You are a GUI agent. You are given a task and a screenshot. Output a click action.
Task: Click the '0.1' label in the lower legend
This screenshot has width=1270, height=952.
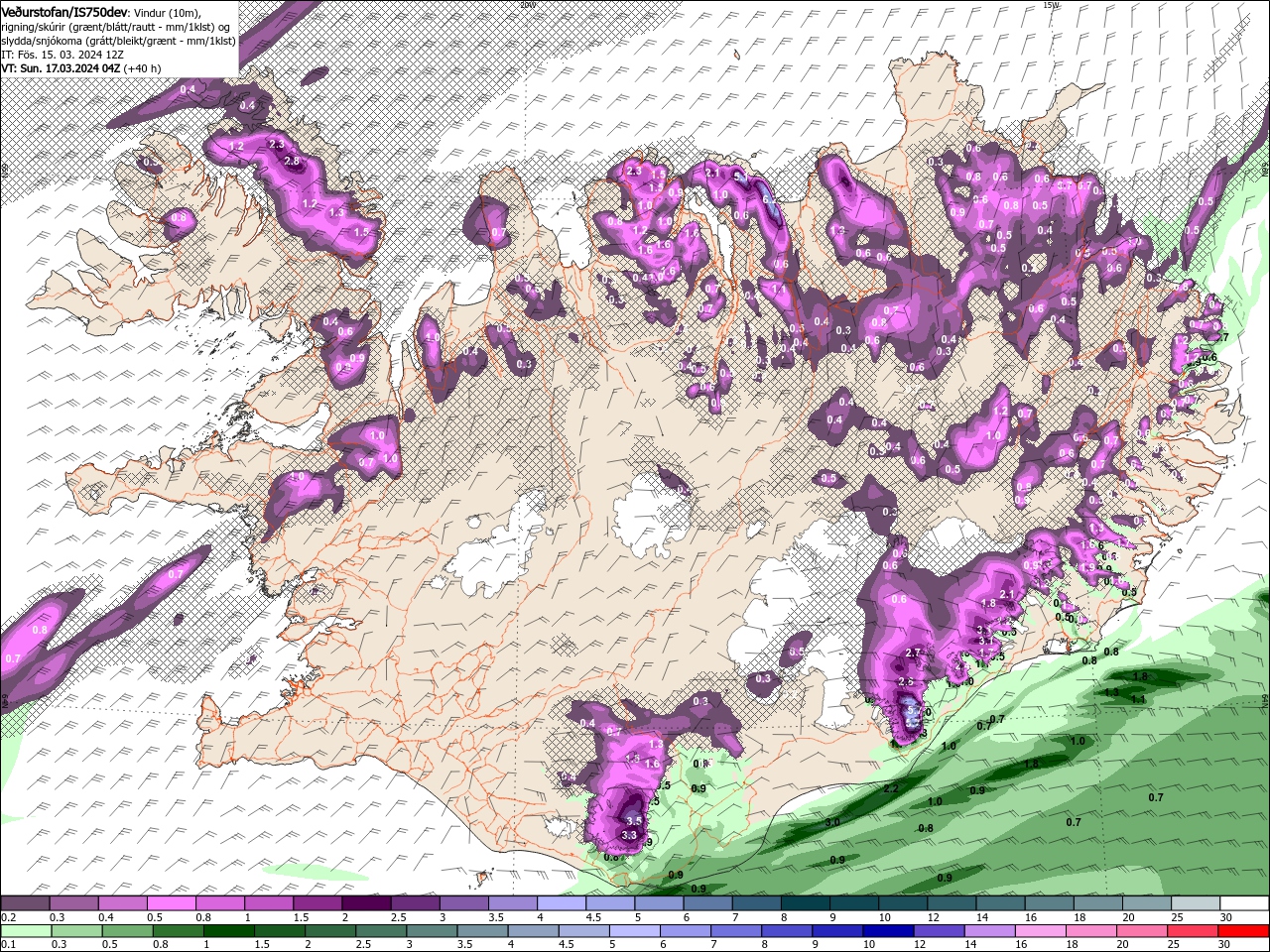8,944
